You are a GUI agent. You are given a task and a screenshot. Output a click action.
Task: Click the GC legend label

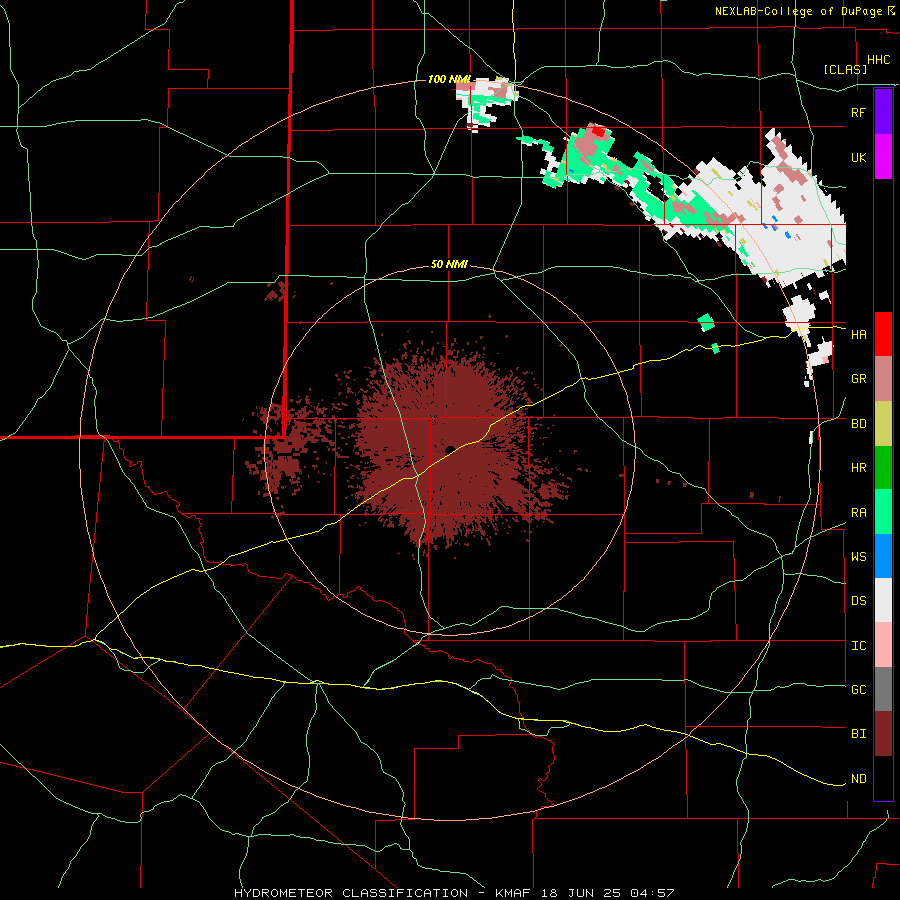(x=858, y=690)
